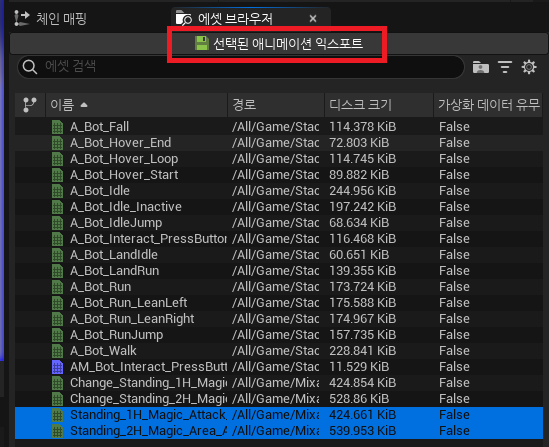Select the A_Bot_Idle_Inactive animation
549x447 pixels.
[279, 207]
